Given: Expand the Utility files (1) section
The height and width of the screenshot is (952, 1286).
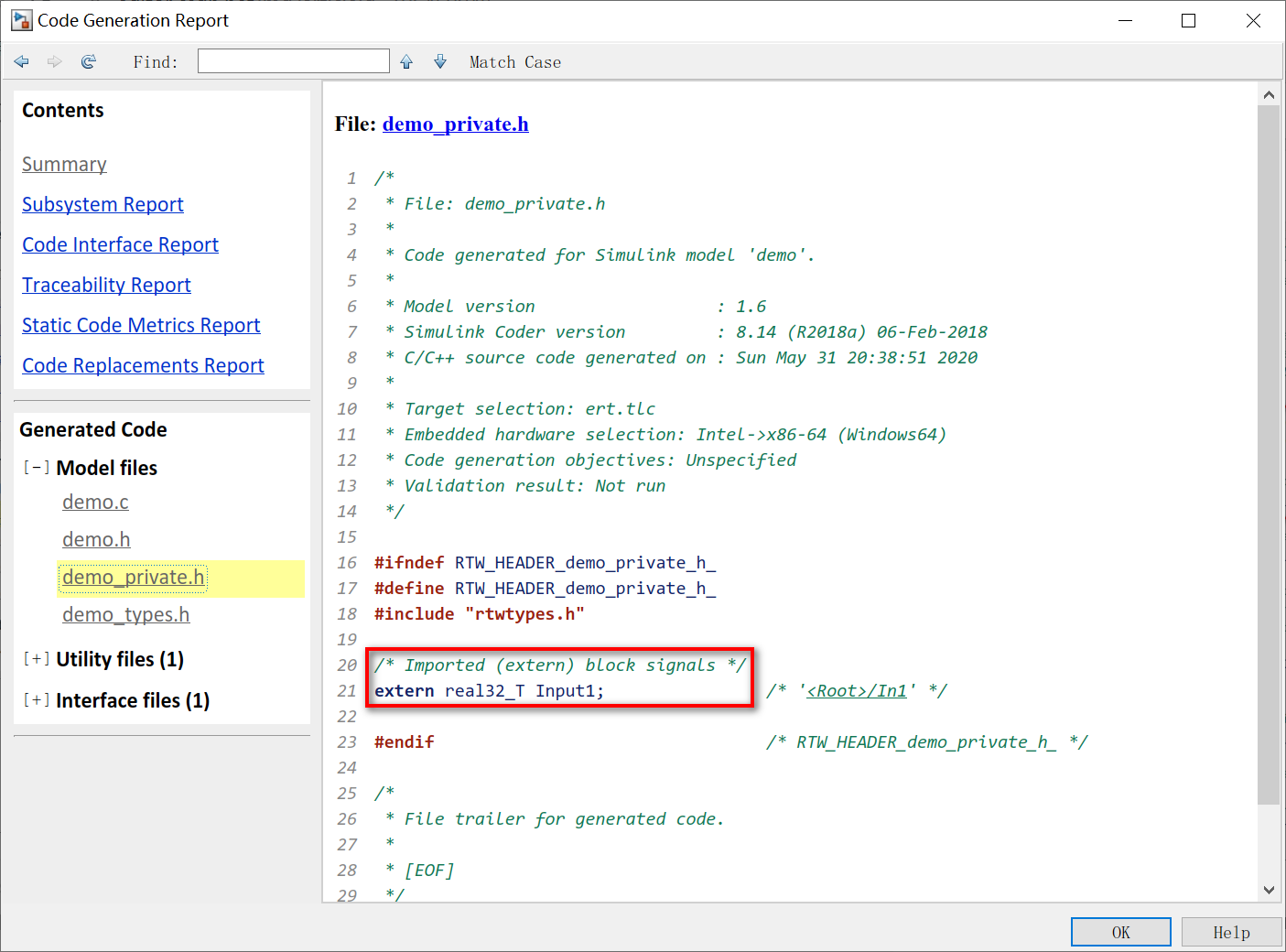Looking at the screenshot, I should tap(37, 659).
